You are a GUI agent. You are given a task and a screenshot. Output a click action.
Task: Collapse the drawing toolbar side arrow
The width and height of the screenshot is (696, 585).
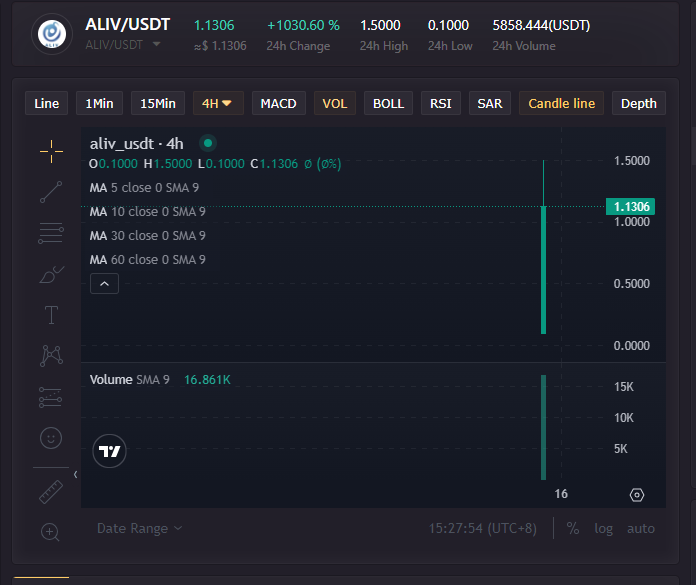coord(75,474)
